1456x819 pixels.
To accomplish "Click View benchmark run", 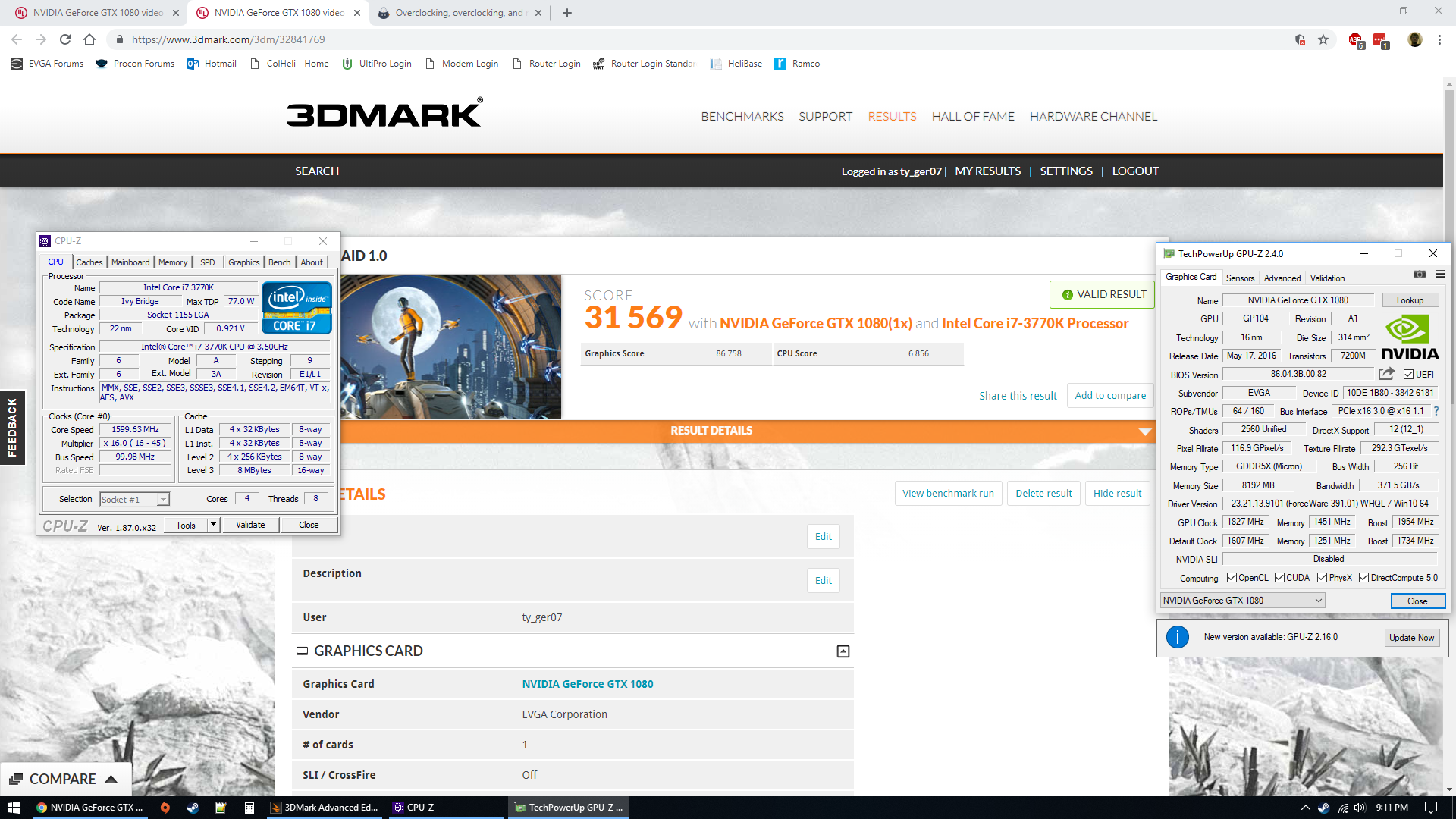I will [x=948, y=494].
